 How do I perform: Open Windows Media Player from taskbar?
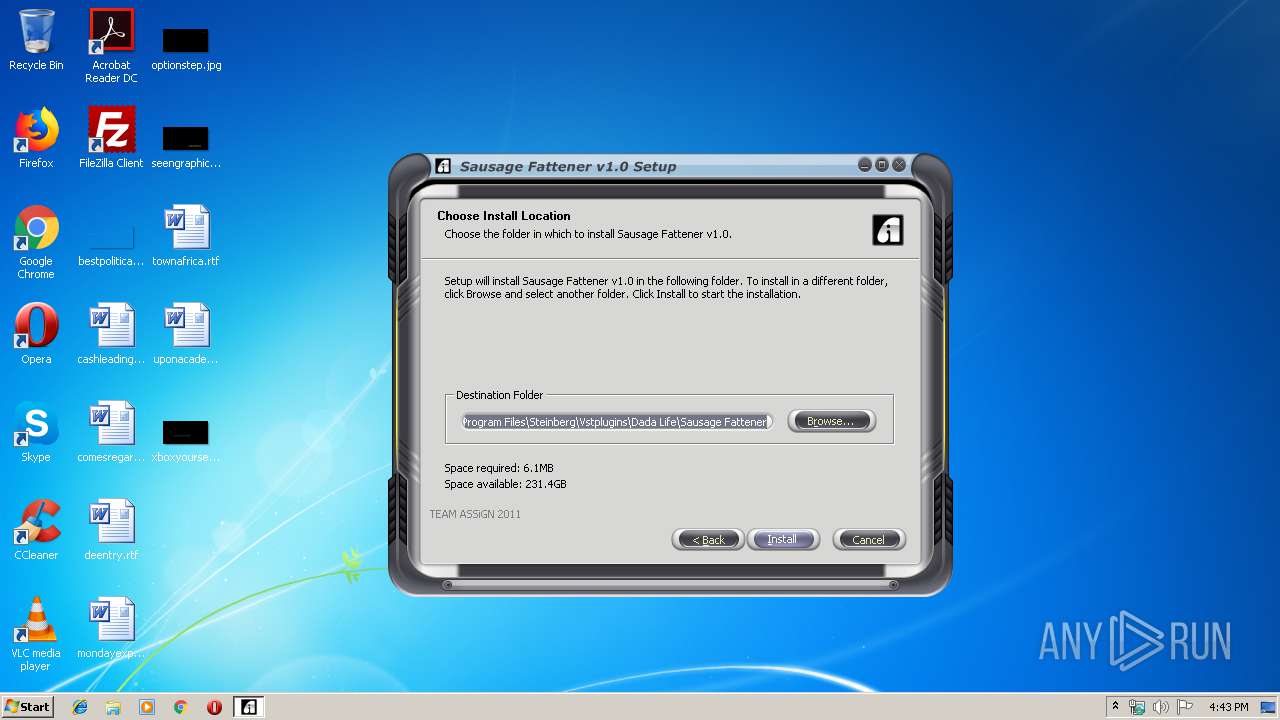pos(147,707)
